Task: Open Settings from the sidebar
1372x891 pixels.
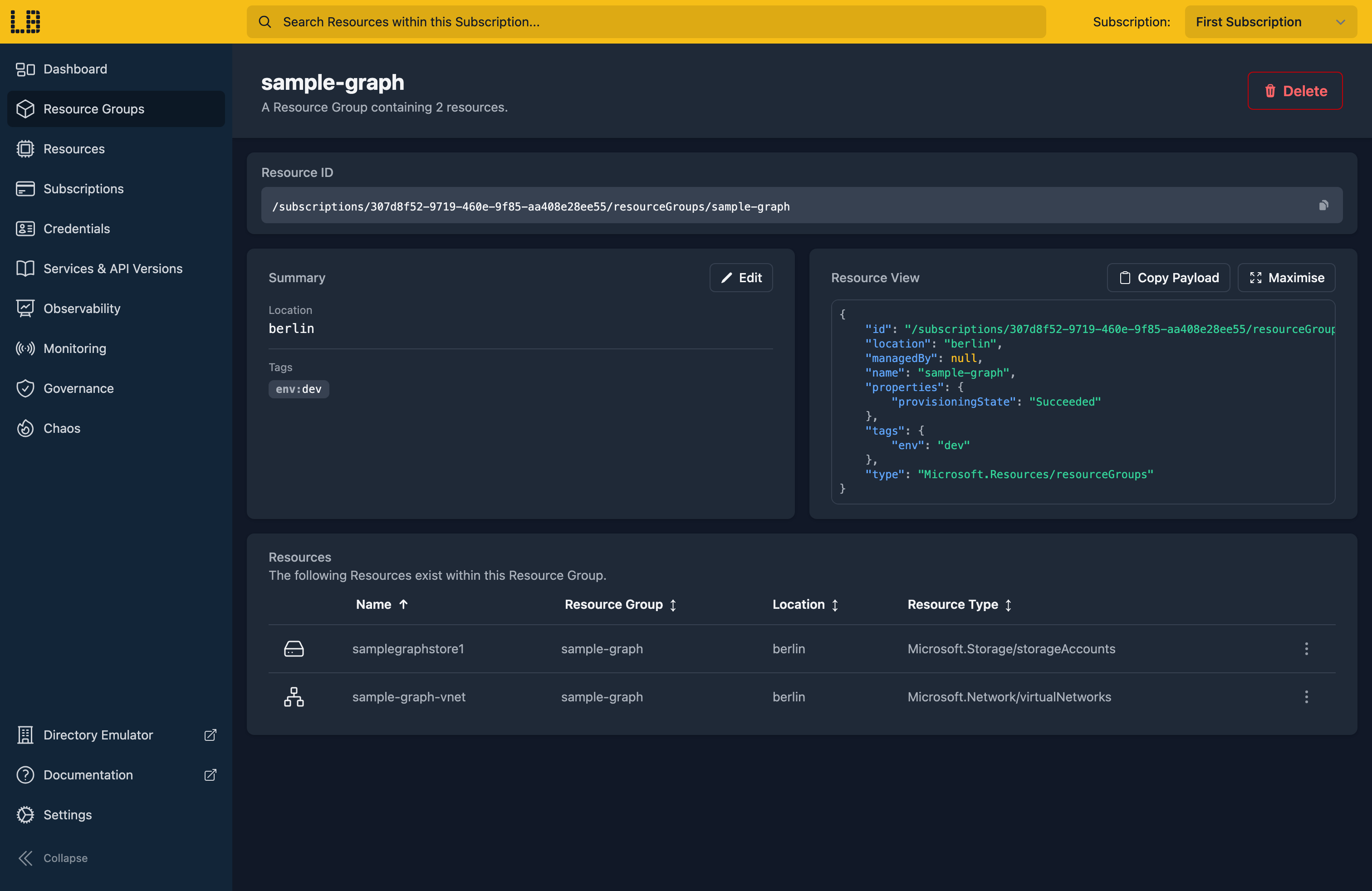Action: pyautogui.click(x=116, y=815)
